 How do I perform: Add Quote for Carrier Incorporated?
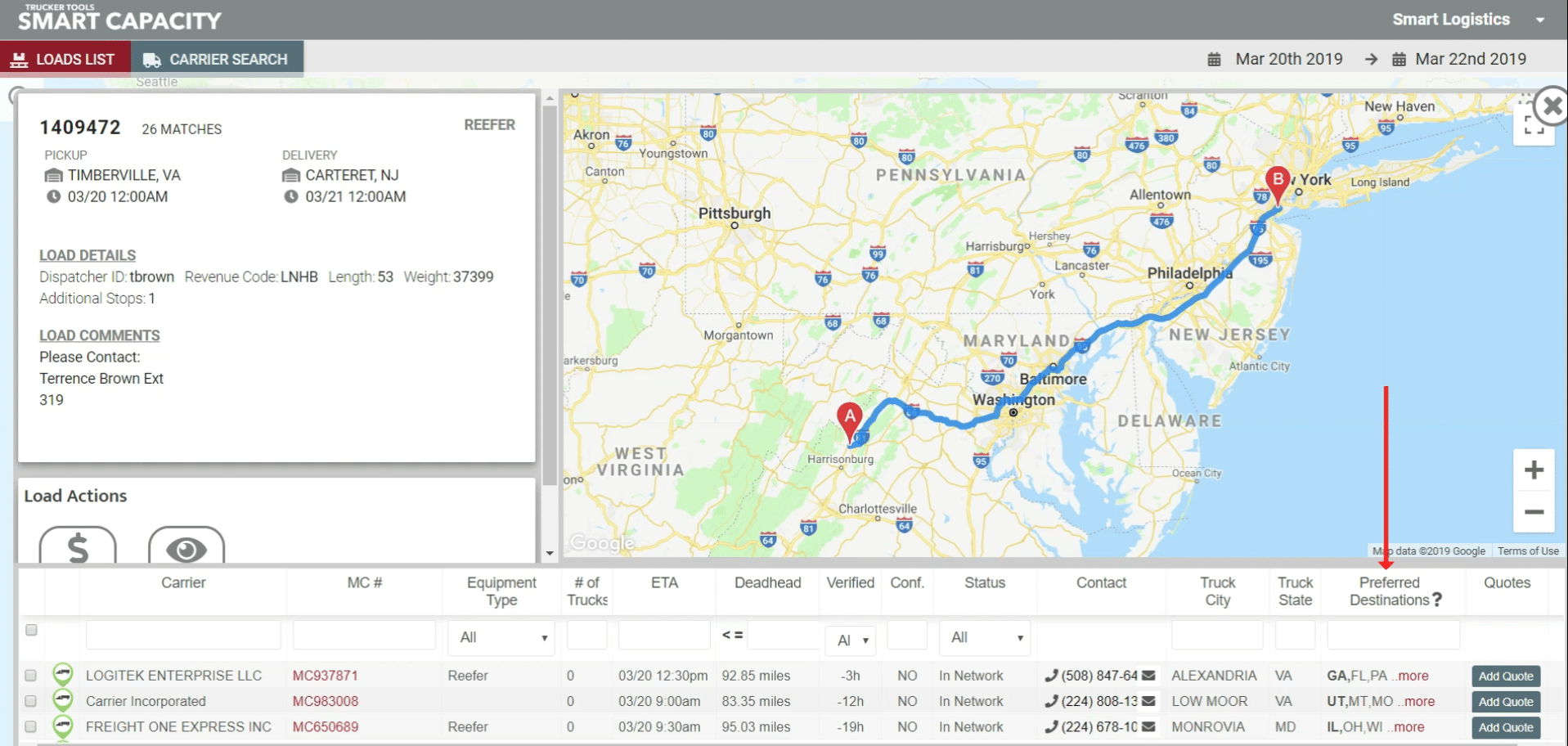[1506, 702]
